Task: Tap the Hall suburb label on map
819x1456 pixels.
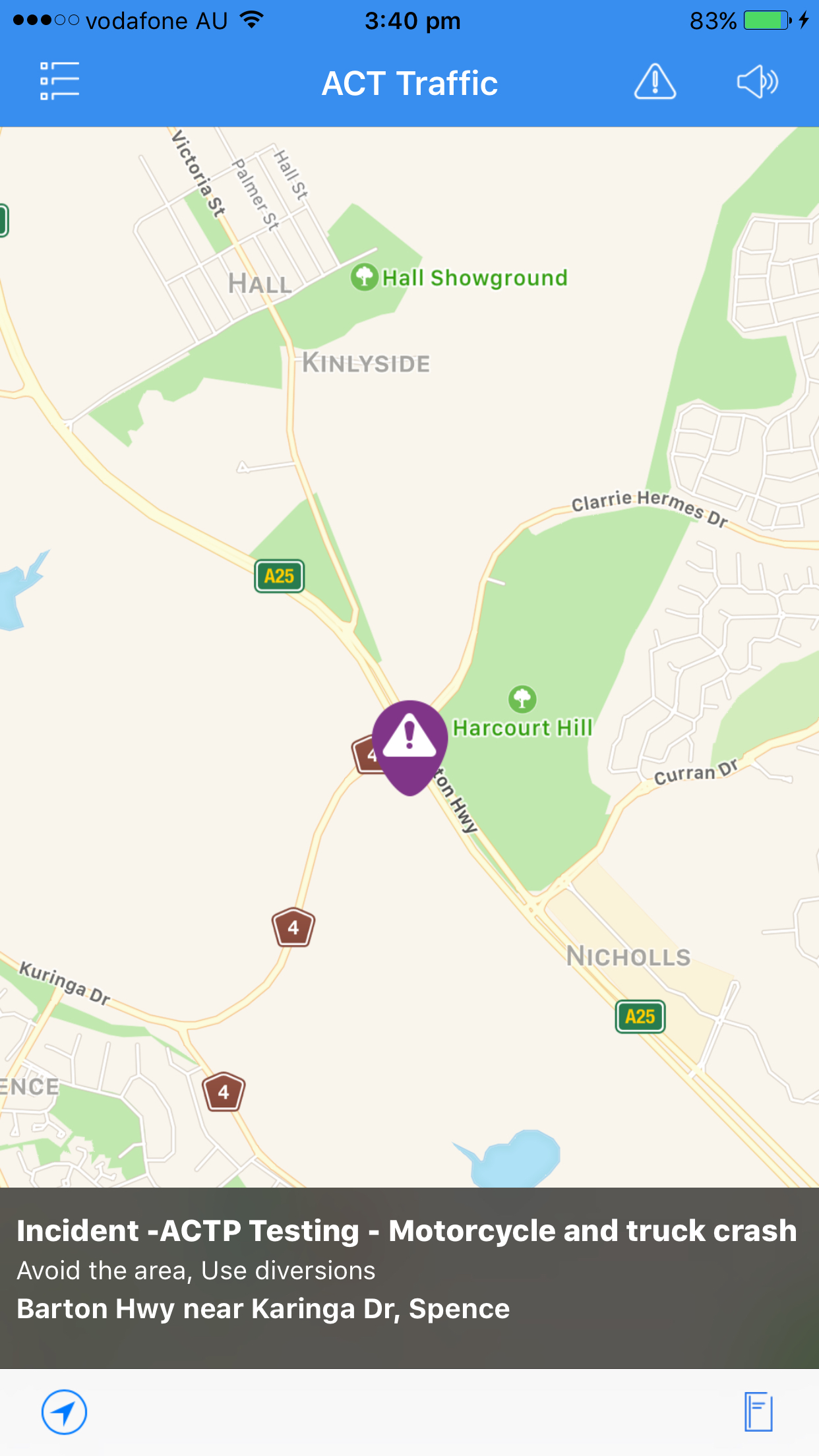Action: coord(260,284)
